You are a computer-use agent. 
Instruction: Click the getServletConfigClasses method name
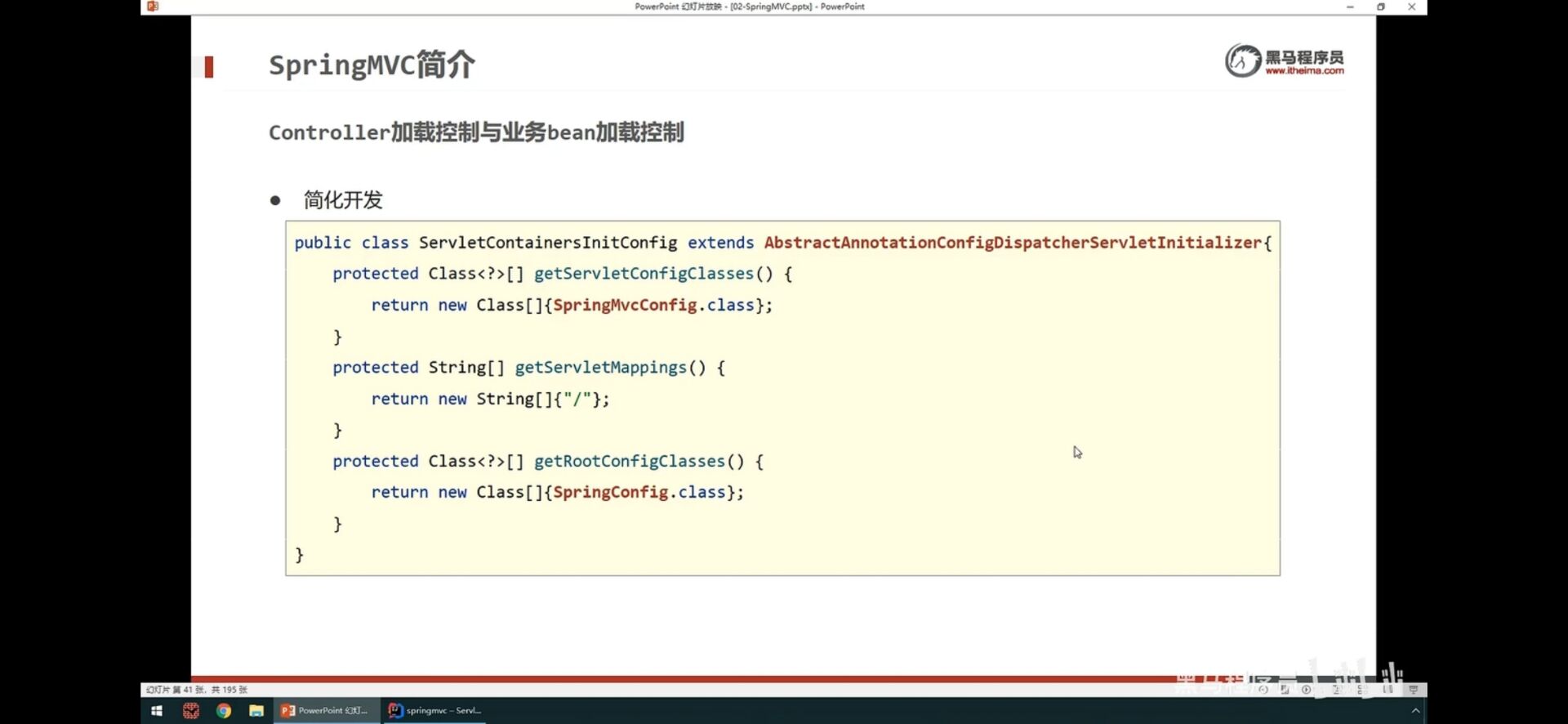(x=644, y=274)
